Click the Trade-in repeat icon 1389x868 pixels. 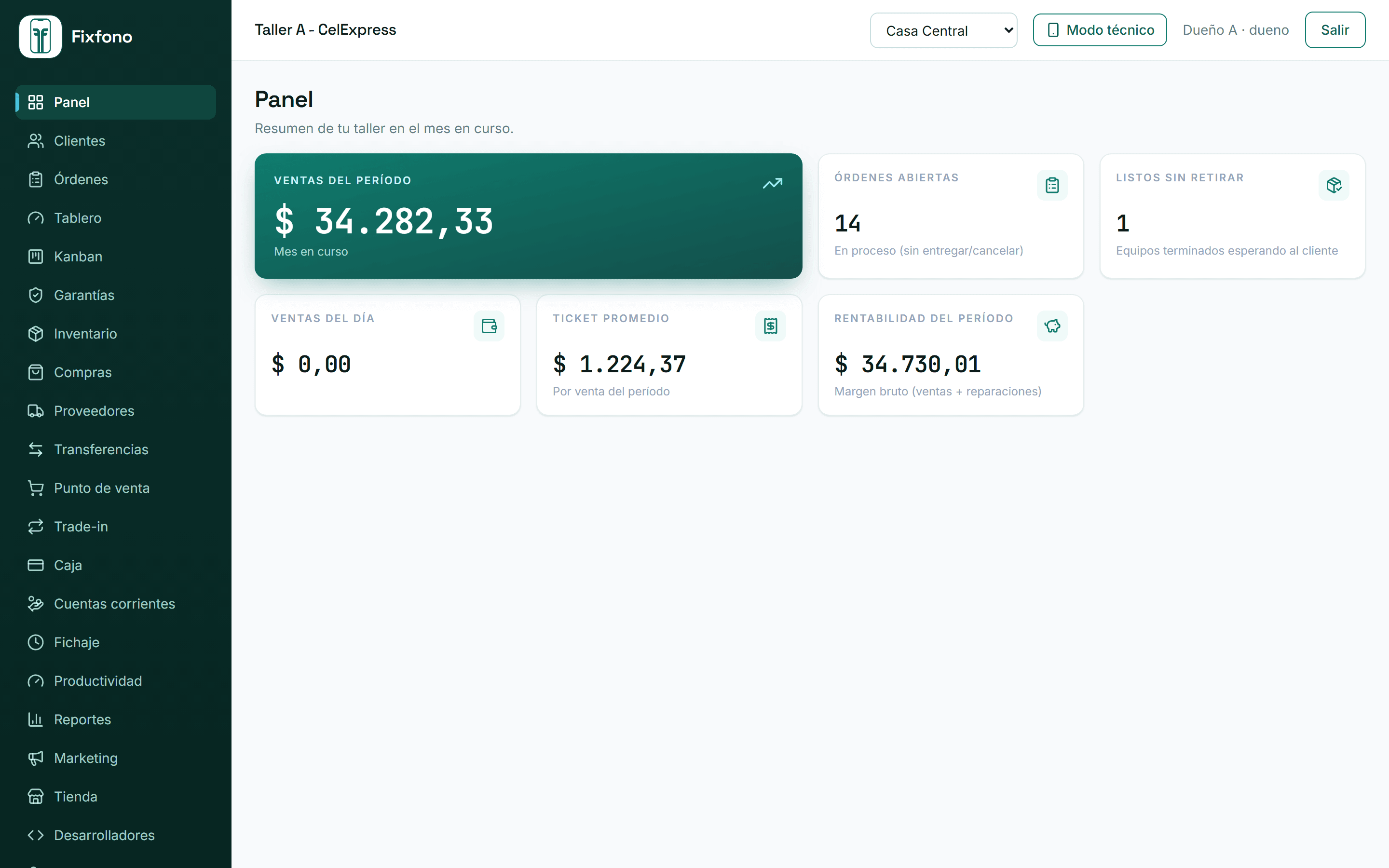[36, 527]
